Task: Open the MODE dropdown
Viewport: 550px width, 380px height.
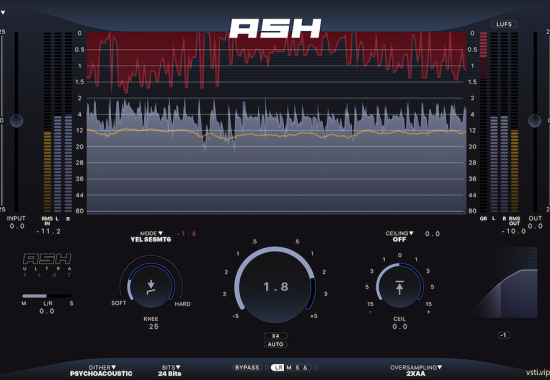Action: pos(151,236)
